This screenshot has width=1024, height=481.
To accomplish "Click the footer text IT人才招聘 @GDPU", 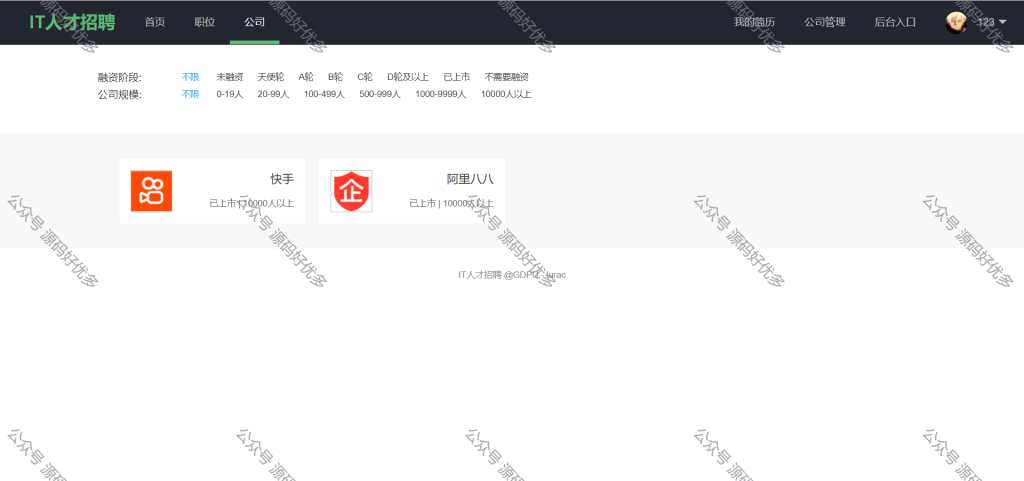I will coord(512,275).
